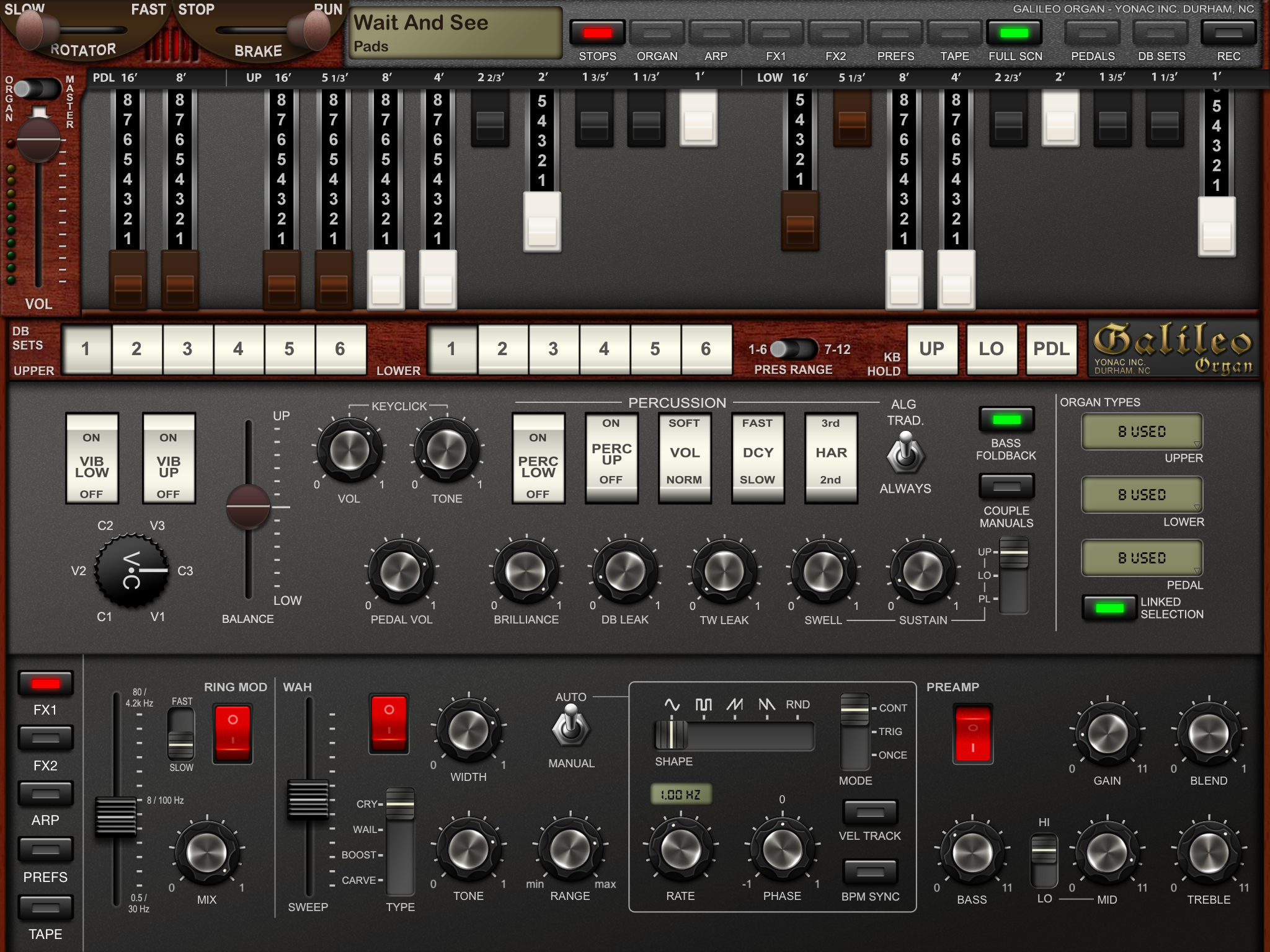Viewport: 1270px width, 952px height.
Task: Click the Wait And See preset display
Action: [x=456, y=33]
